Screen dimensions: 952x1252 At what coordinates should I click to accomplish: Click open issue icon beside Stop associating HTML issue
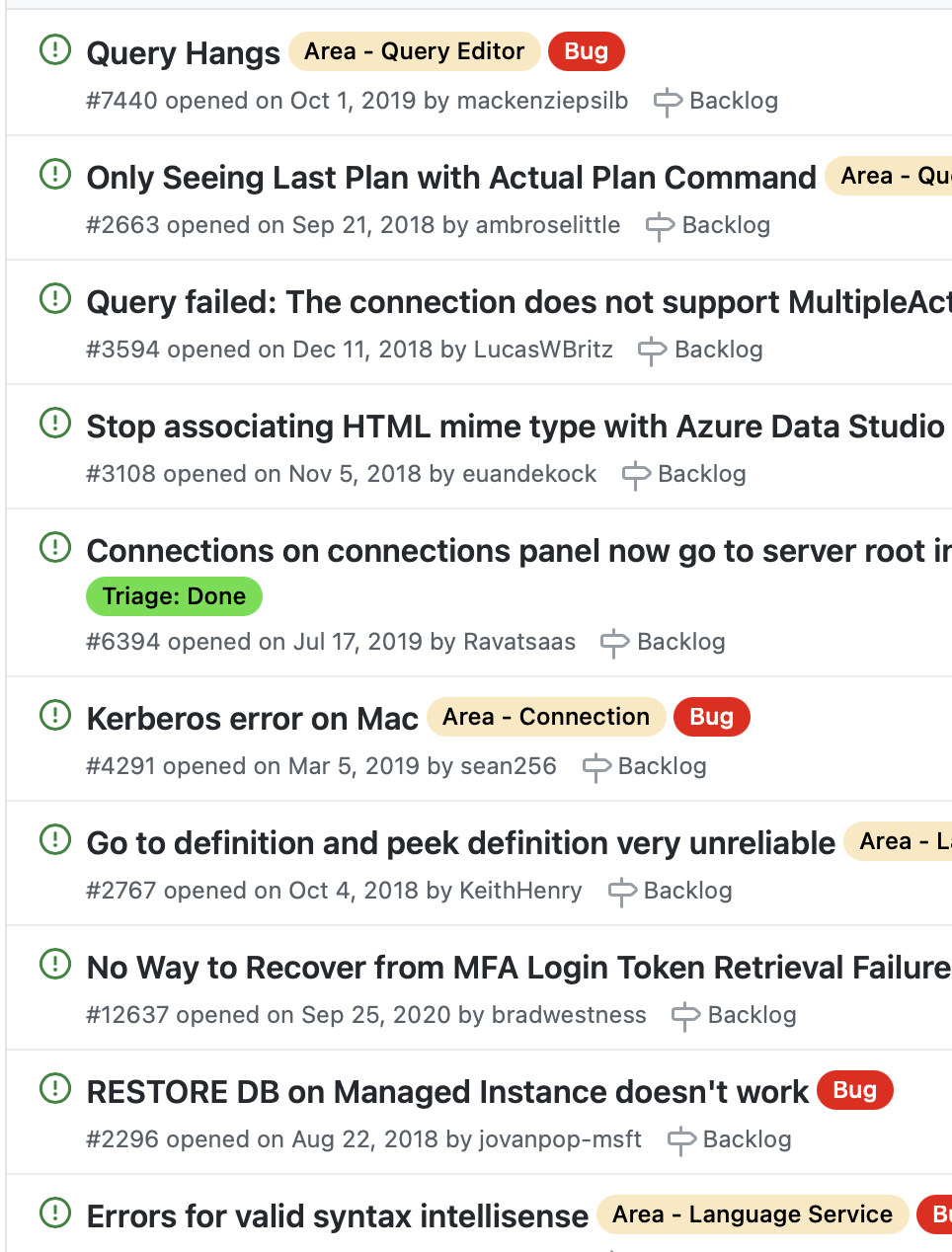point(55,423)
